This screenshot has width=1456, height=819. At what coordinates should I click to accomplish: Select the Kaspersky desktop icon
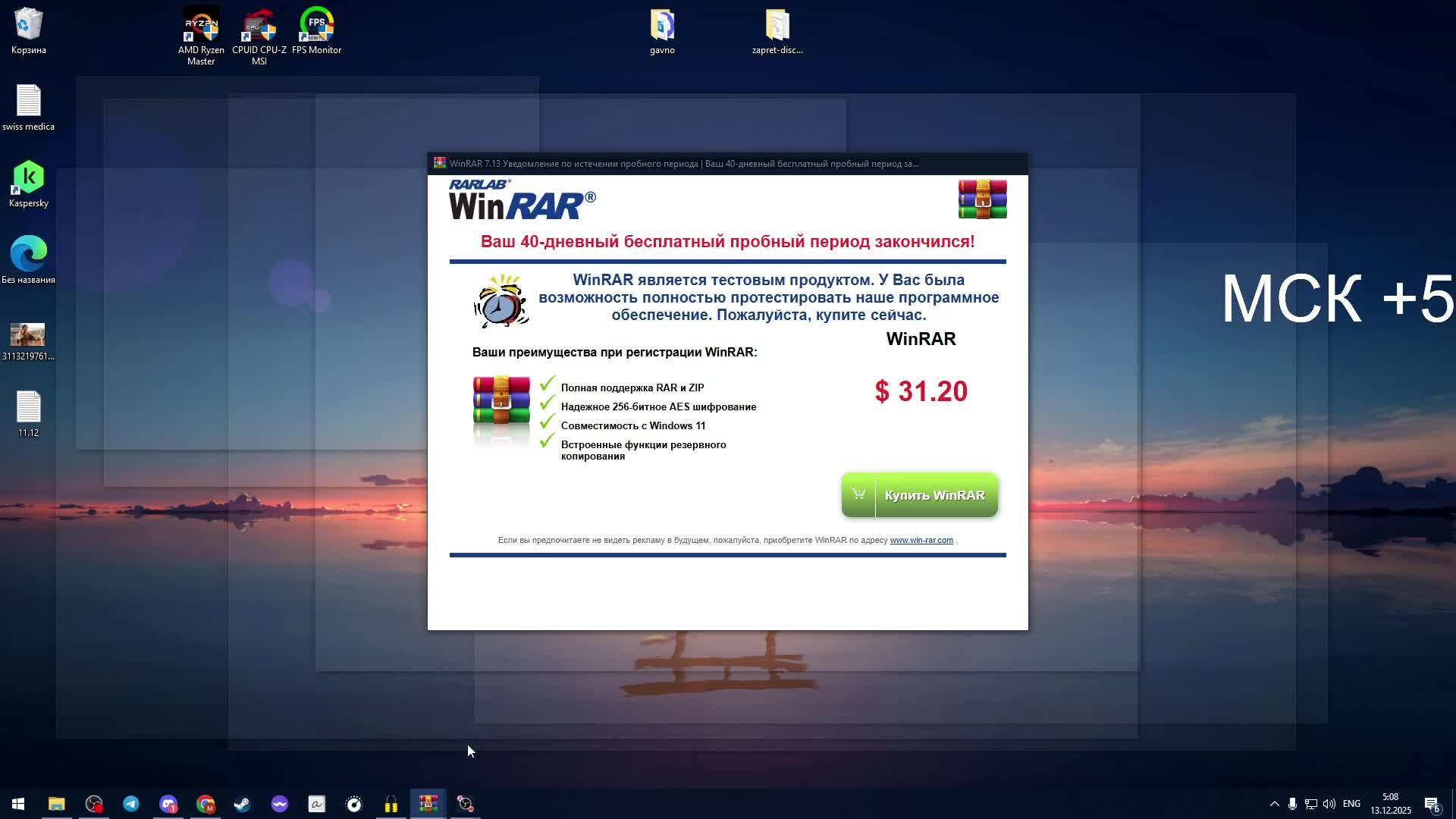click(x=28, y=178)
